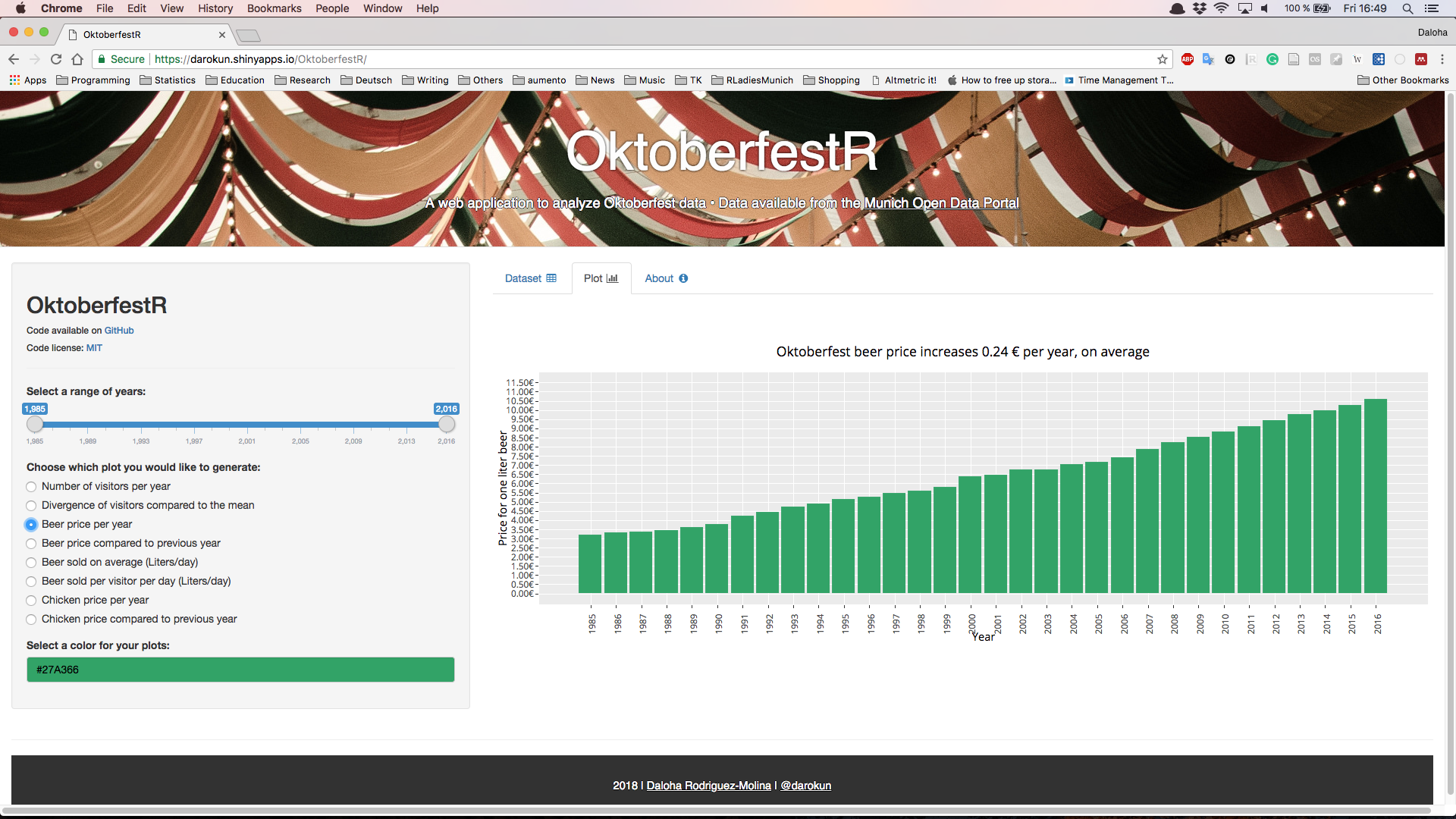Click the Adblock Plus extension icon
The height and width of the screenshot is (819, 1456).
point(1188,59)
